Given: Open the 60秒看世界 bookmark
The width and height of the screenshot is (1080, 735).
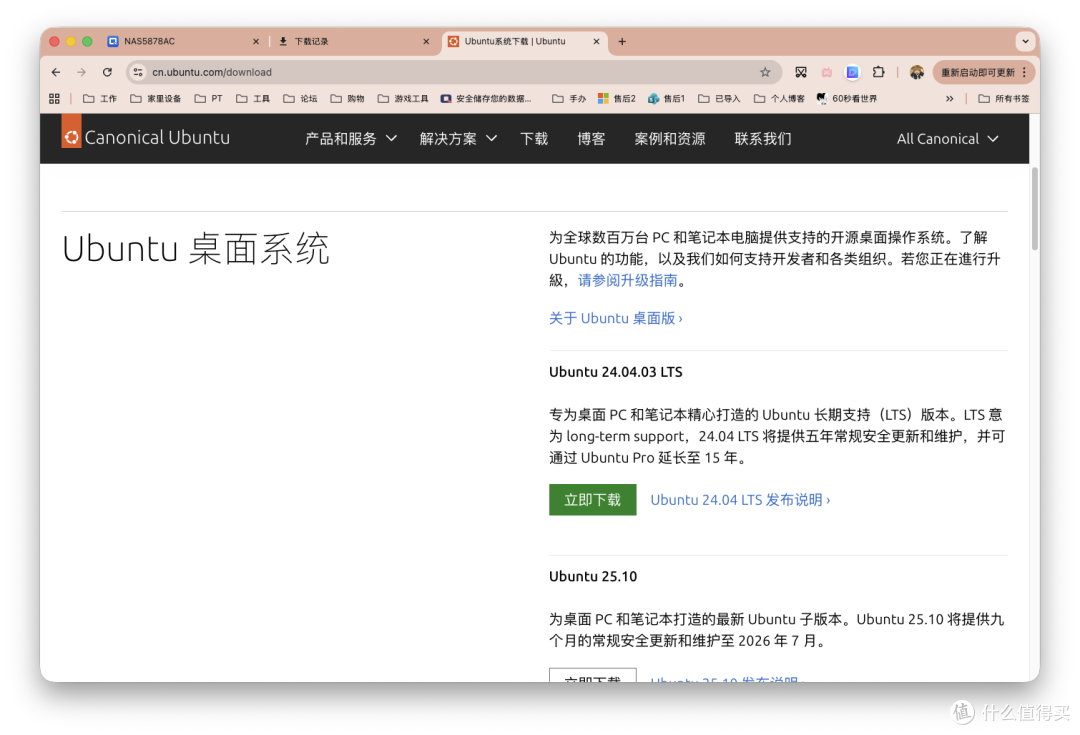Looking at the screenshot, I should tap(847, 99).
